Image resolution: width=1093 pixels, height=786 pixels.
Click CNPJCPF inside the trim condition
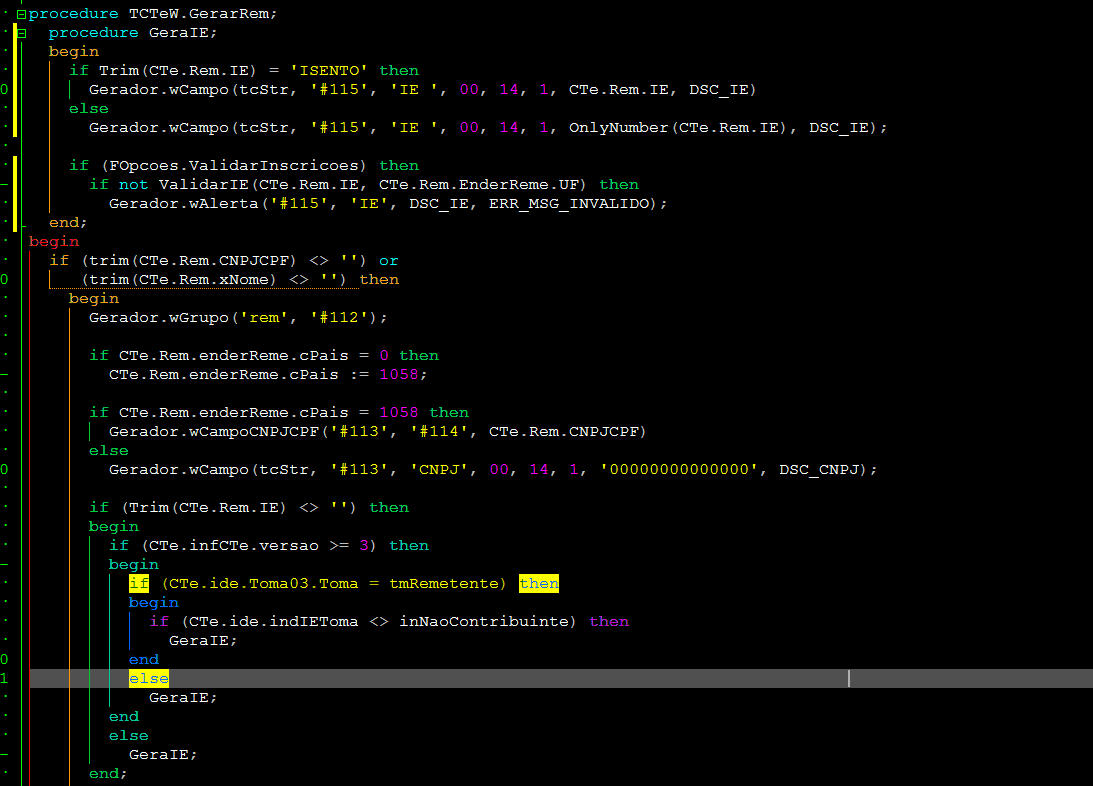pyautogui.click(x=254, y=261)
